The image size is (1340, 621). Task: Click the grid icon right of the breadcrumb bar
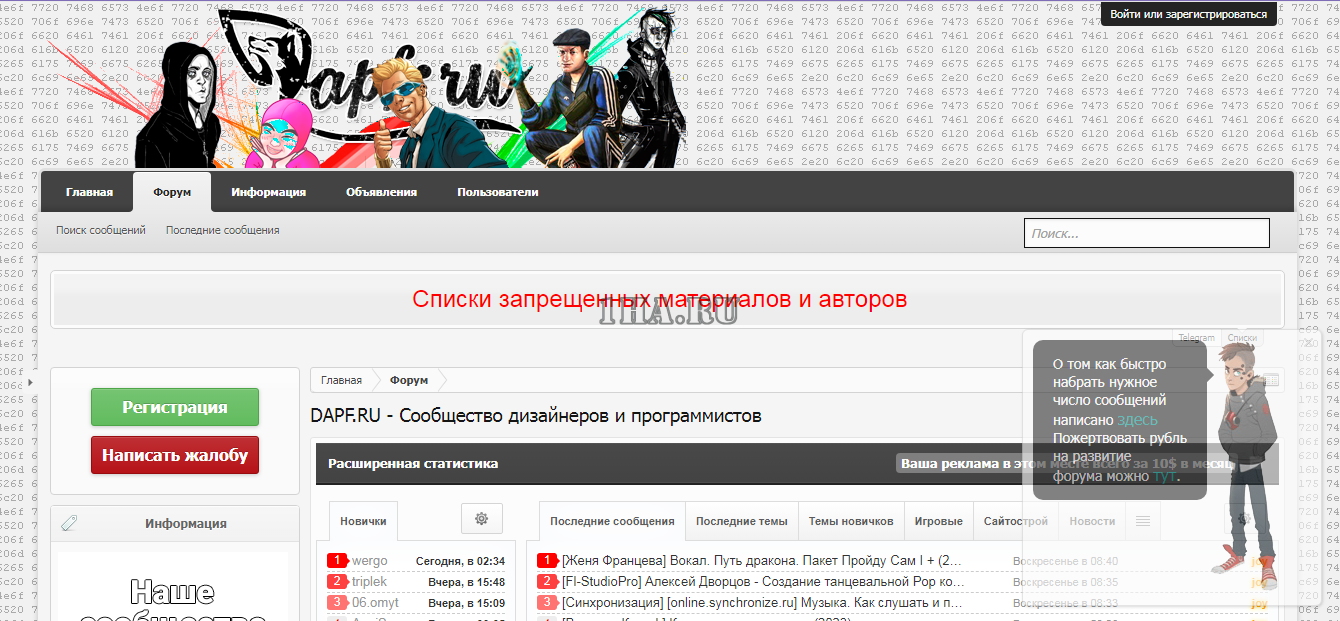click(x=1271, y=381)
